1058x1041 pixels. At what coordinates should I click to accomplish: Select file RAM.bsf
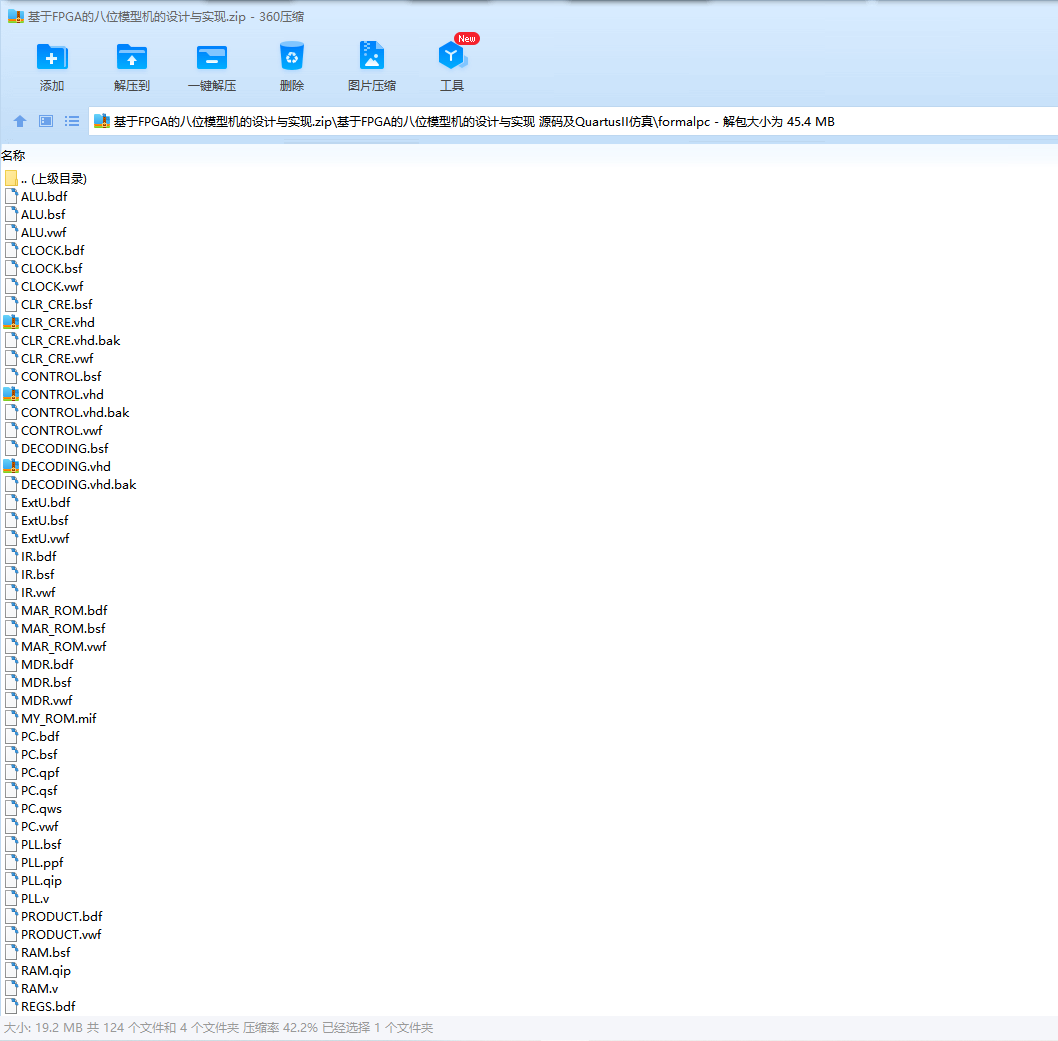(x=38, y=952)
